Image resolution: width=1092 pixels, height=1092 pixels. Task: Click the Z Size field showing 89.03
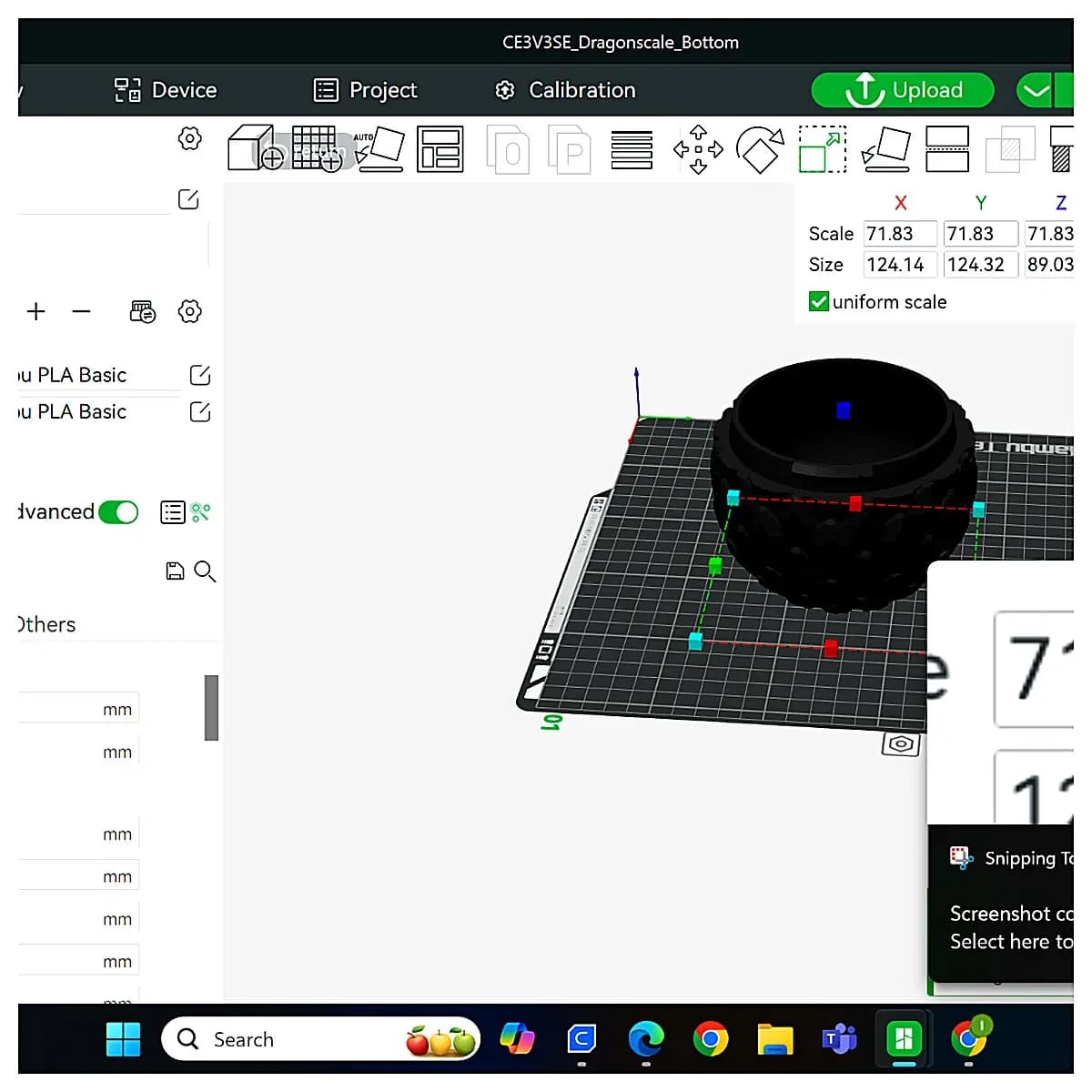[1049, 265]
